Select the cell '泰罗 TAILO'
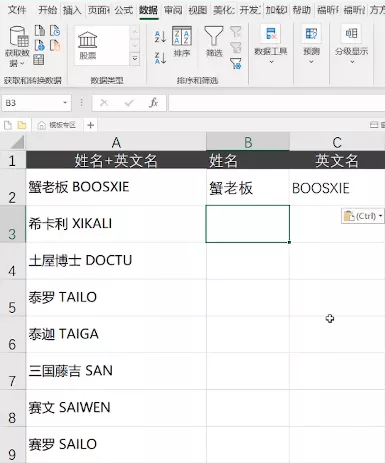 [x=116, y=298]
